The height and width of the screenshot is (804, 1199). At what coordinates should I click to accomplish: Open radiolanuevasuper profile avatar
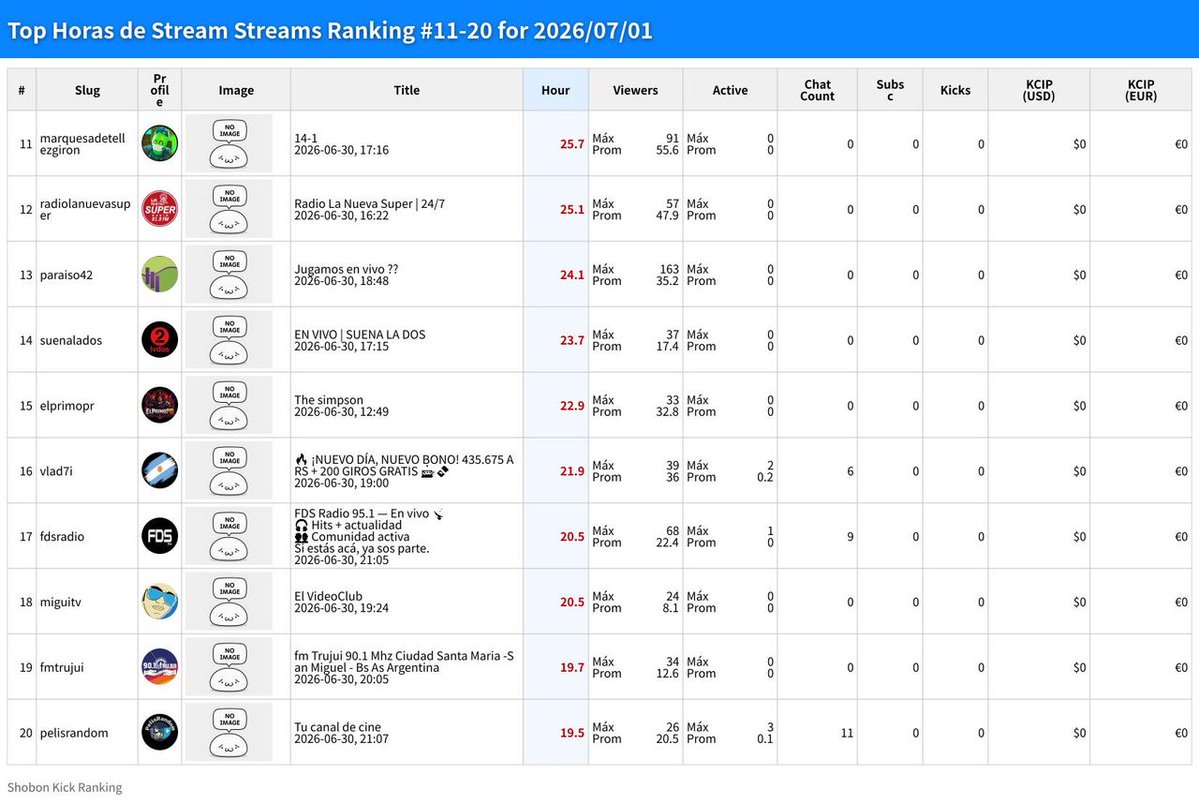coord(160,209)
